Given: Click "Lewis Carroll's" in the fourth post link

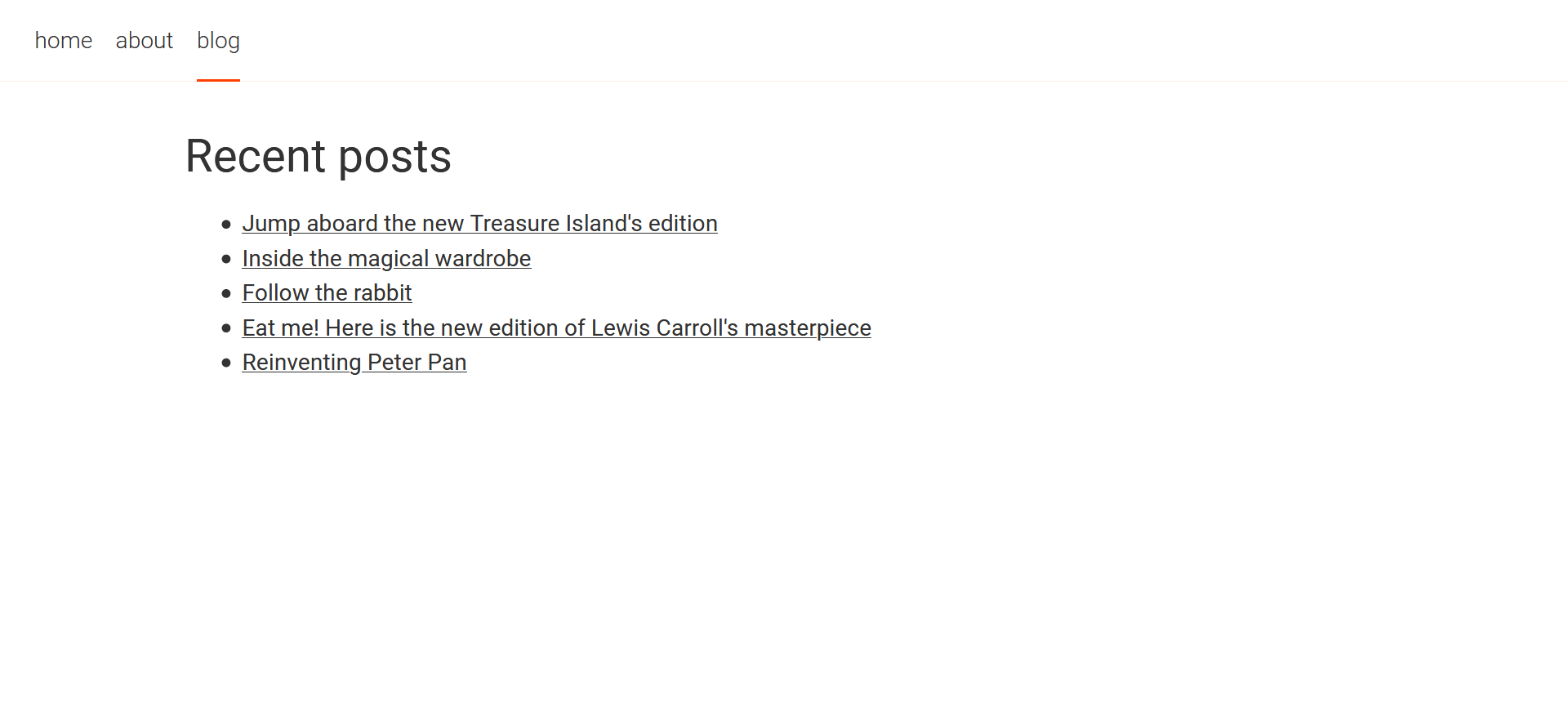Looking at the screenshot, I should tap(665, 328).
